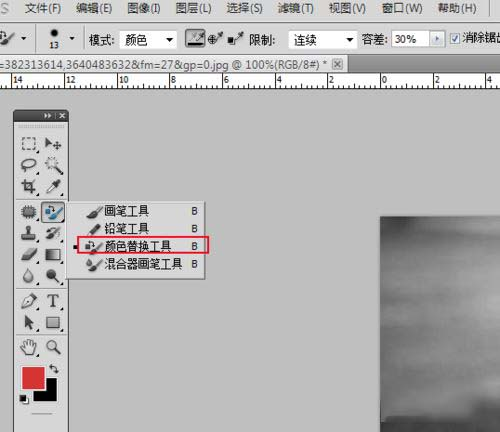Open the 限制 dropdown showing 连续

coord(323,40)
